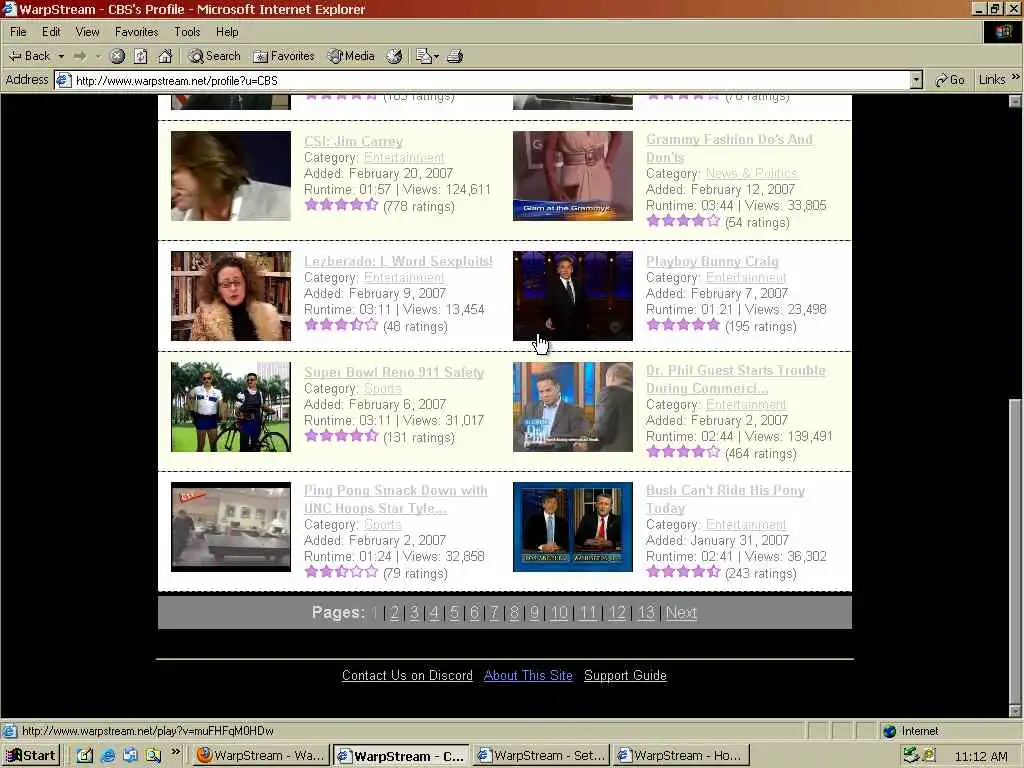
Task: Open the Favorites toolbar button
Action: pyautogui.click(x=283, y=56)
